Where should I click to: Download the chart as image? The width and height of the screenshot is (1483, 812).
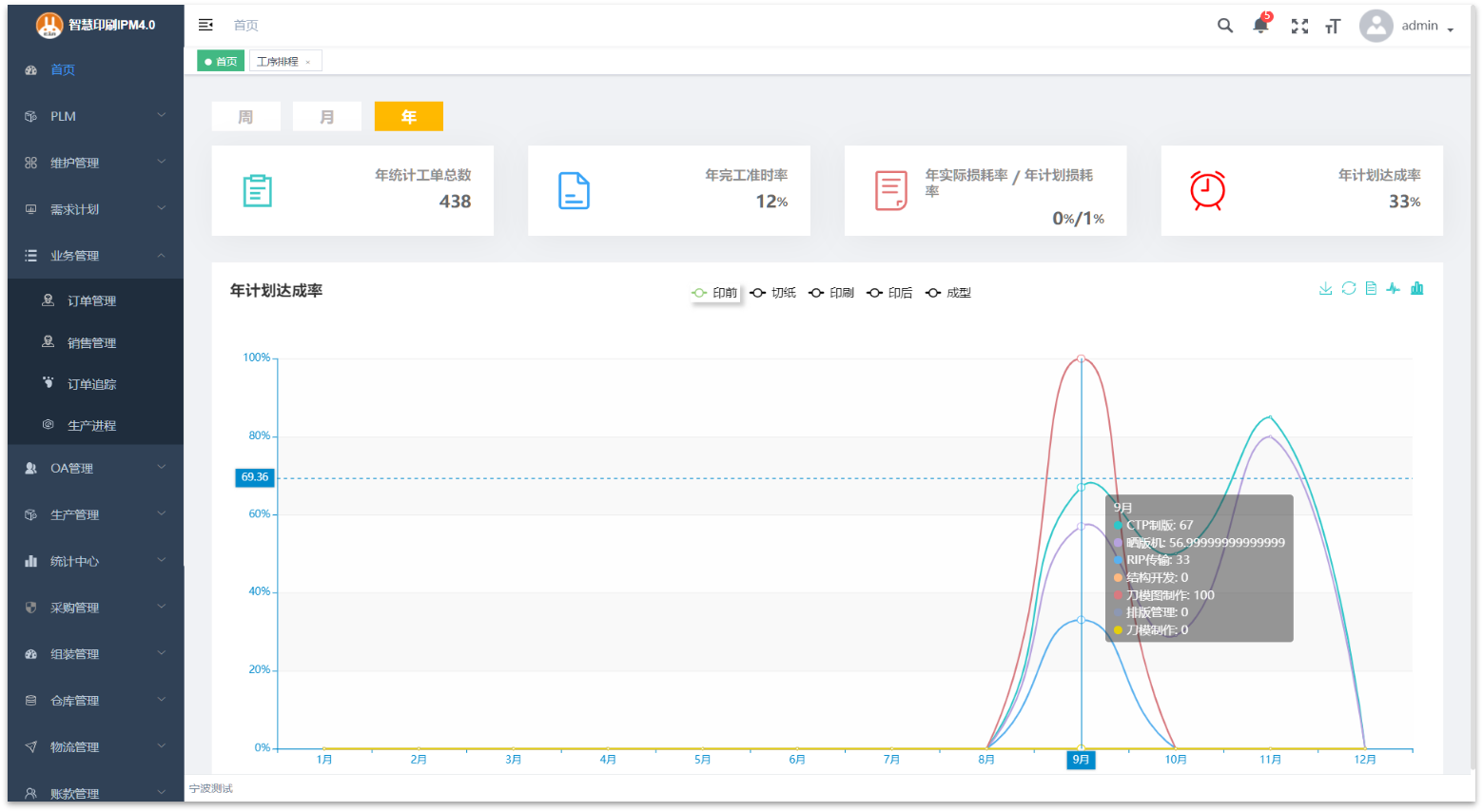[x=1325, y=289]
